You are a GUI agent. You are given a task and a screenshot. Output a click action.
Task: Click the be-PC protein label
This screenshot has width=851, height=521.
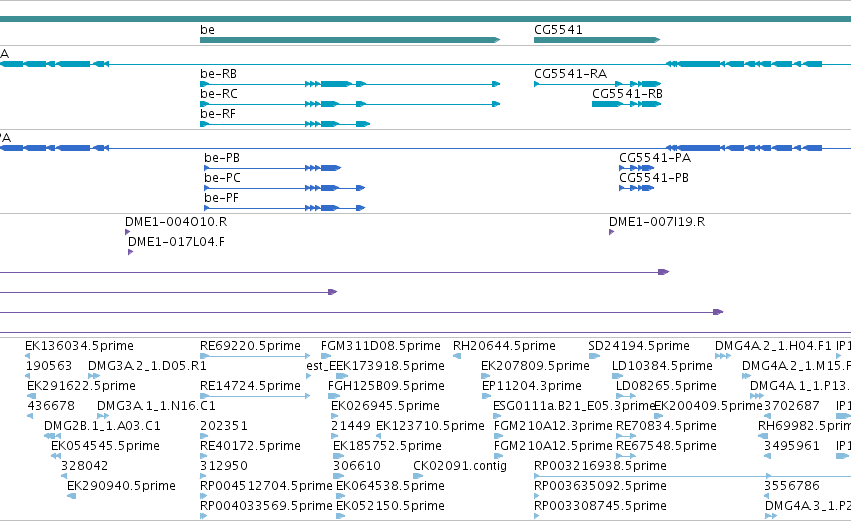click(x=223, y=178)
